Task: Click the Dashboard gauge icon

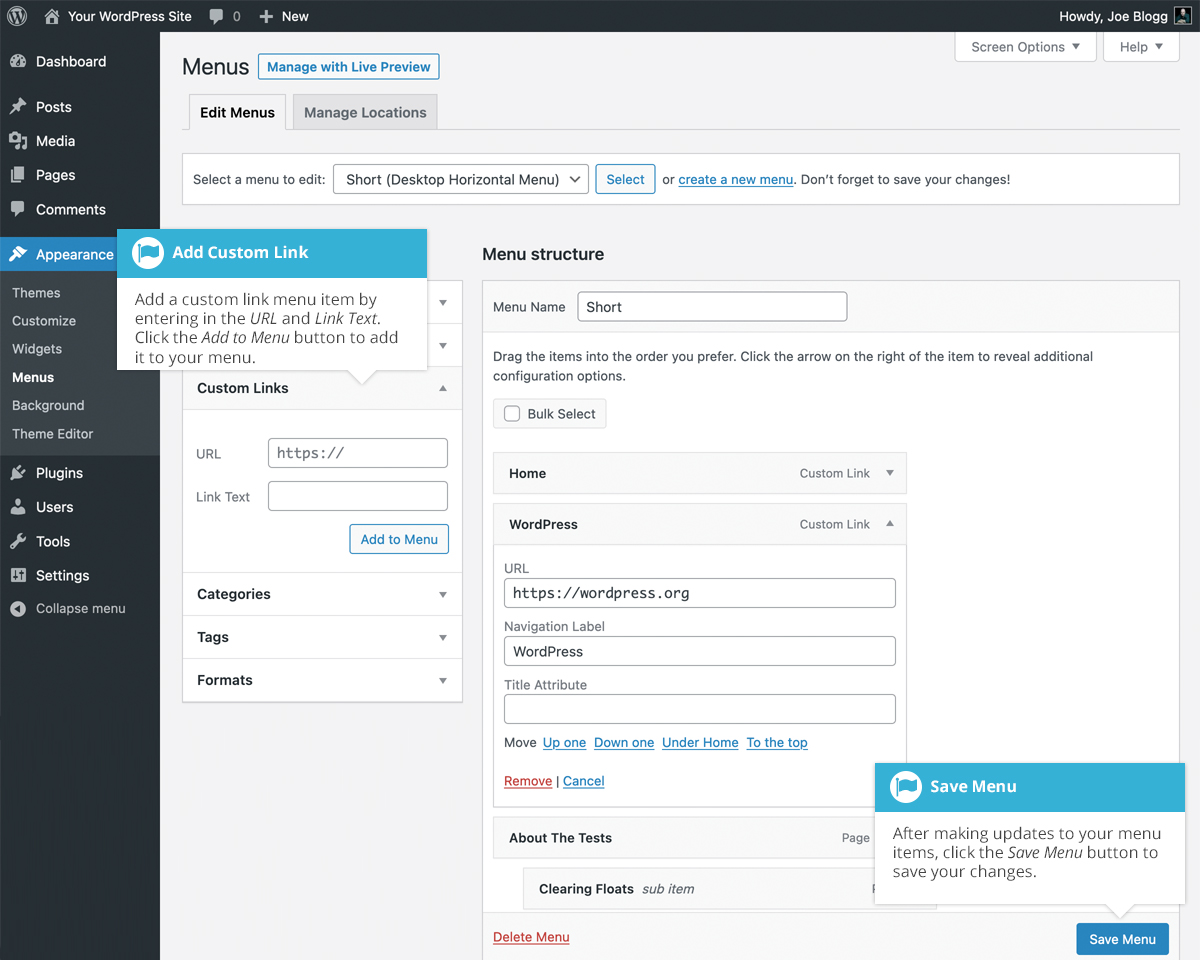Action: (18, 61)
